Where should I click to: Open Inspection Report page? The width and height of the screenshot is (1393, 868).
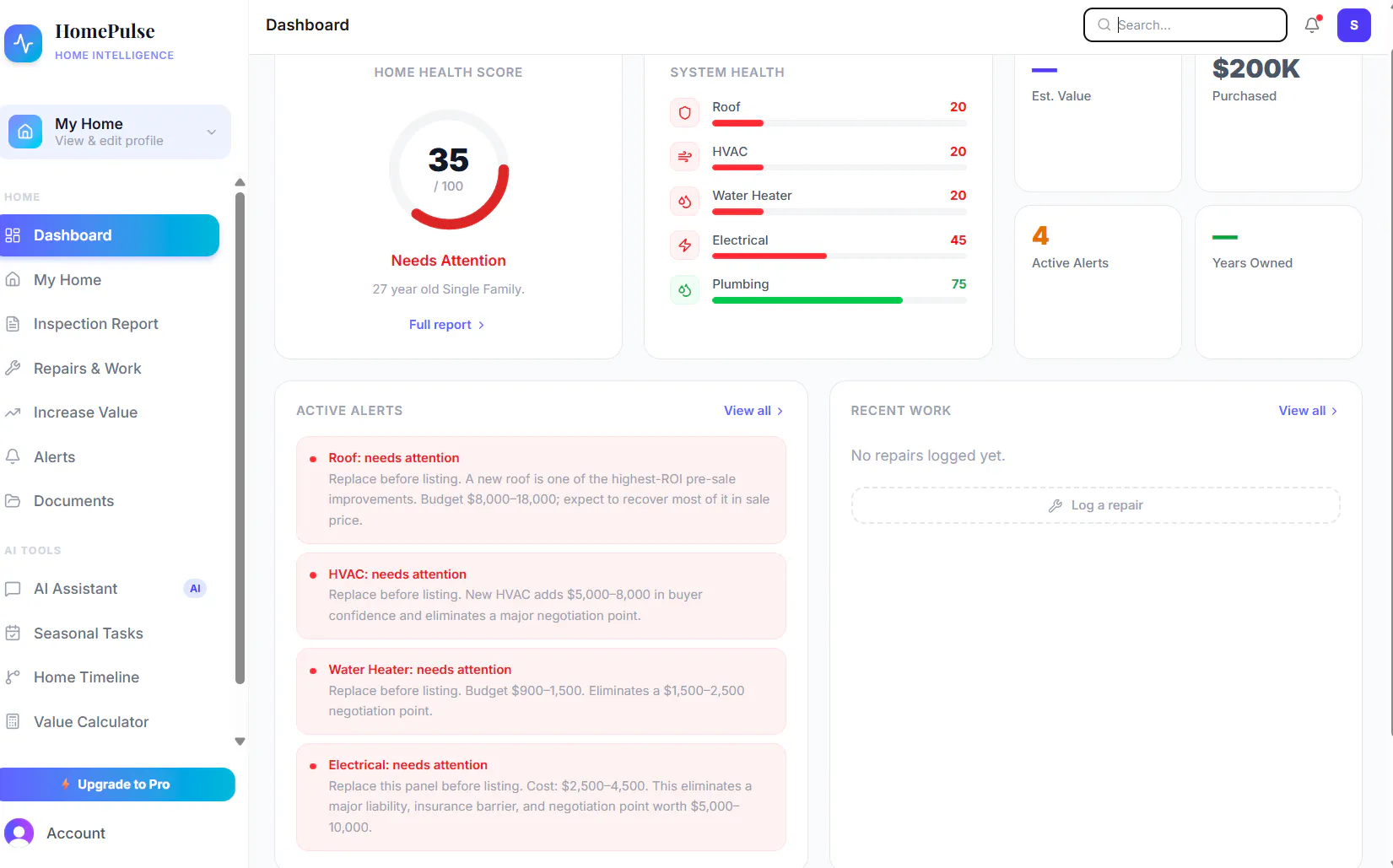pyautogui.click(x=110, y=324)
